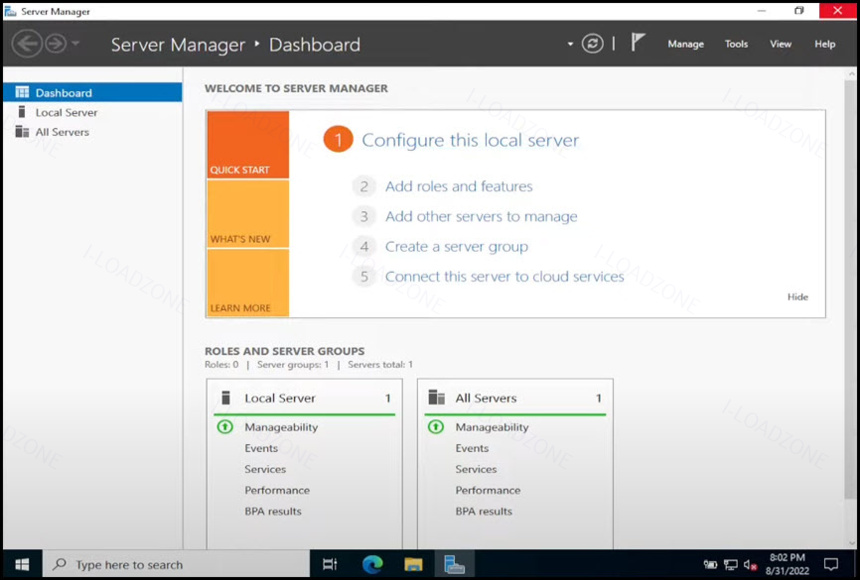Viewport: 860px width, 580px height.
Task: Open Task View on taskbar
Action: 330,564
